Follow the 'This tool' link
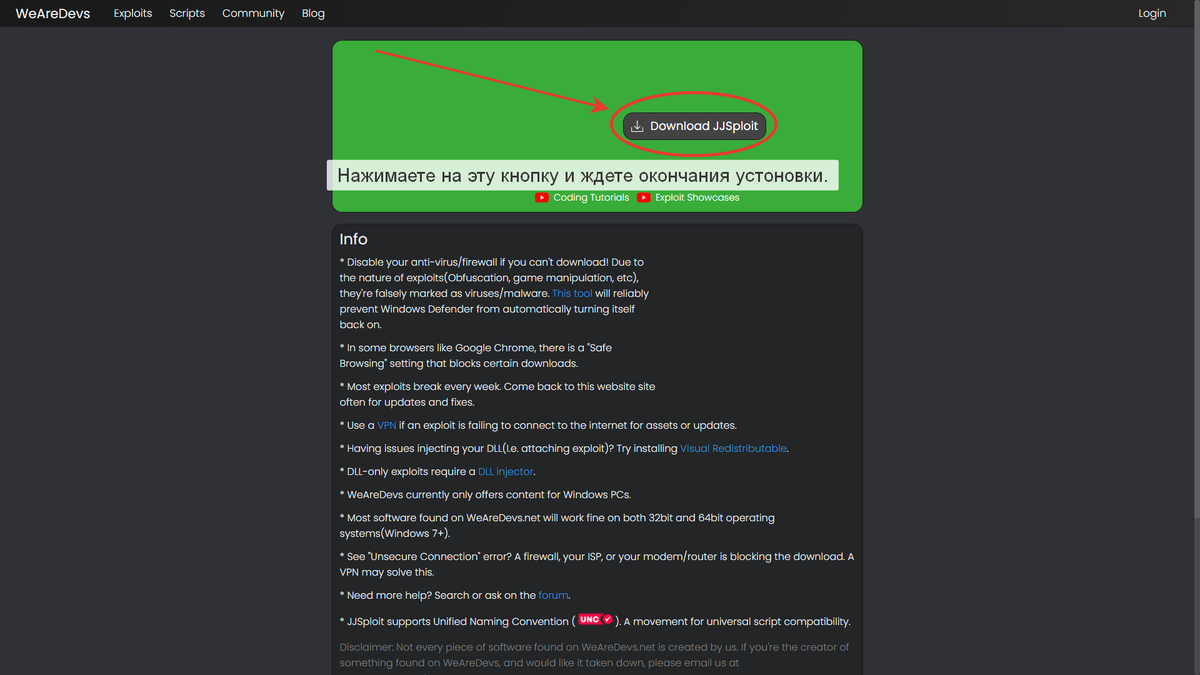Image resolution: width=1200 pixels, height=675 pixels. click(572, 294)
